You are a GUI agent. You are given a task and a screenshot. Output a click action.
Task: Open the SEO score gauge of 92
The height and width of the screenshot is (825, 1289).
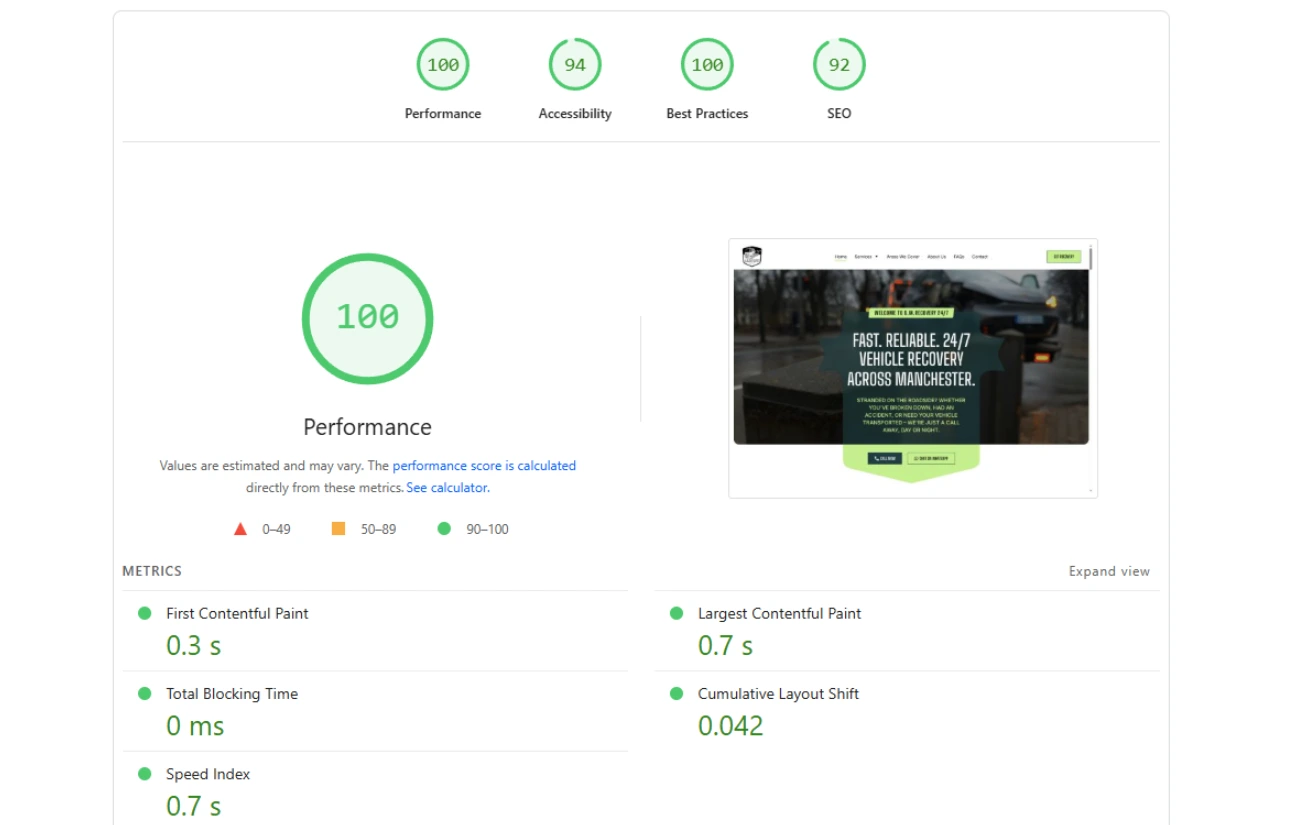(x=839, y=65)
